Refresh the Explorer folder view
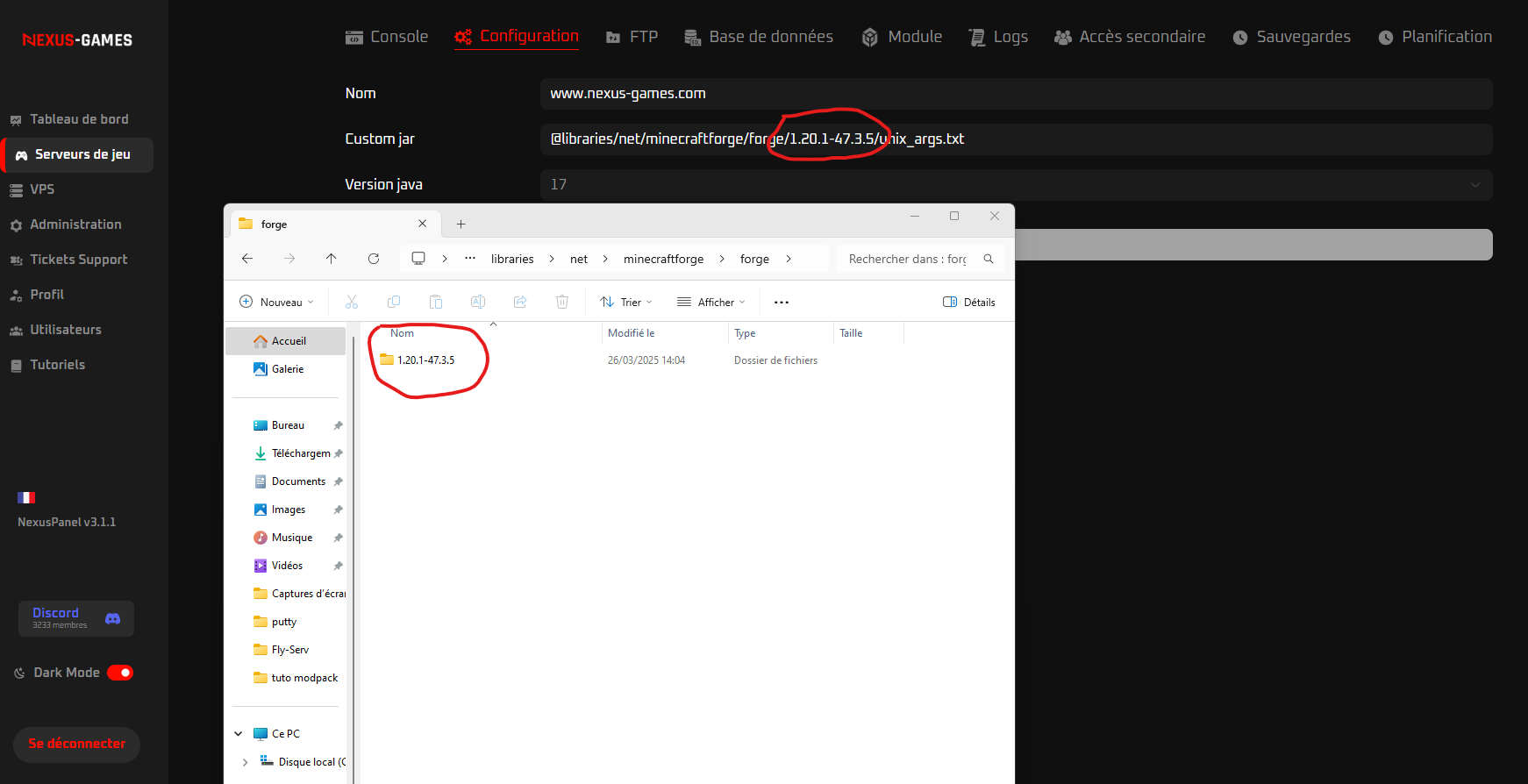This screenshot has height=784, width=1528. (x=374, y=259)
